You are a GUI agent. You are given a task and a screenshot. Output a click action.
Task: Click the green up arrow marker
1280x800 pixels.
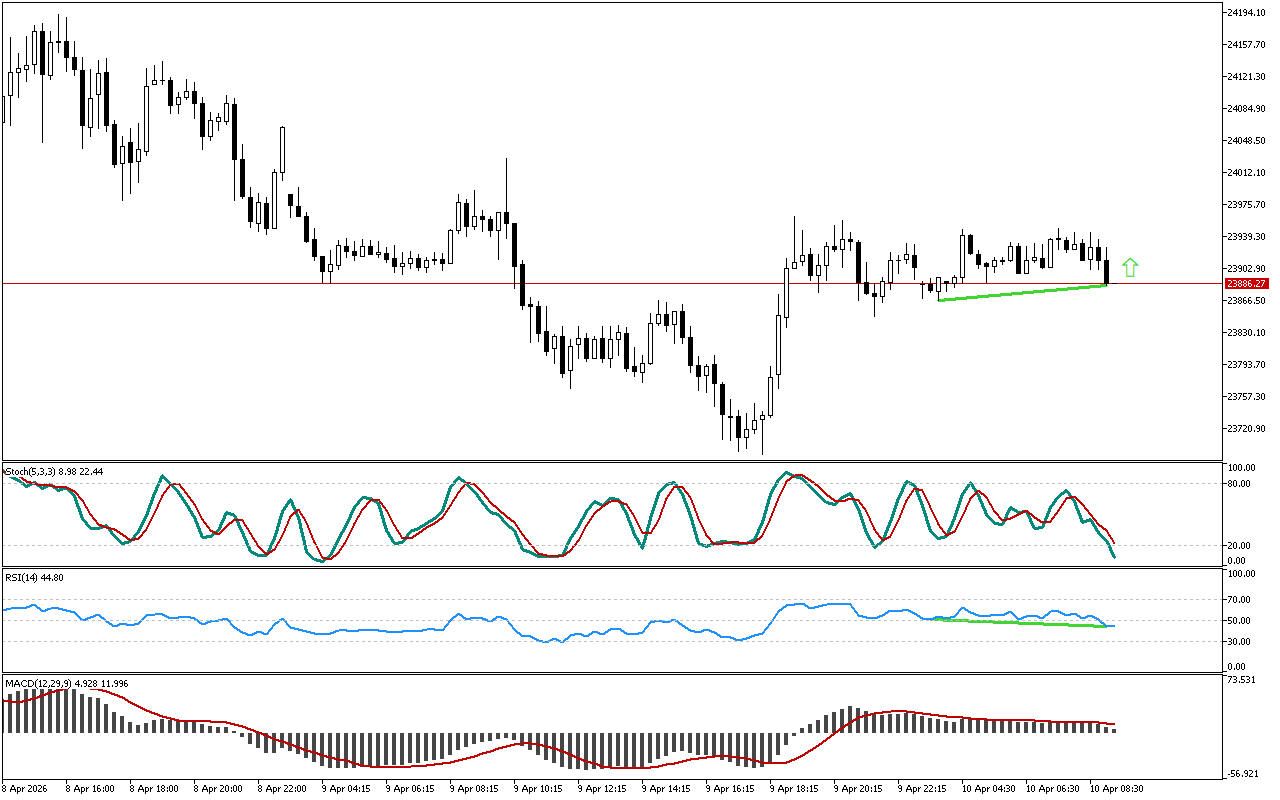click(1130, 267)
